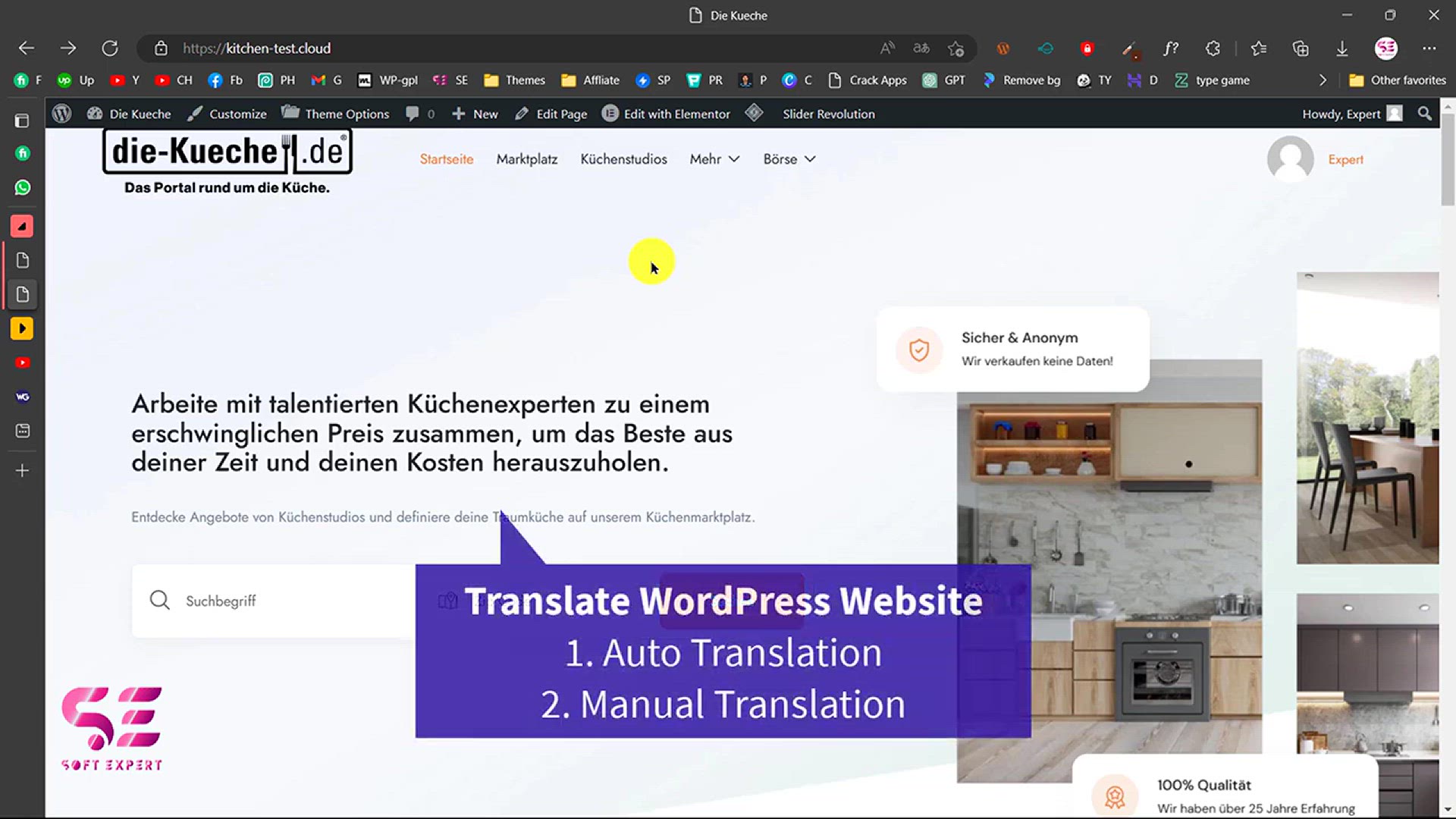1456x819 pixels.
Task: Open the Other favorites folder
Action: [x=1398, y=80]
